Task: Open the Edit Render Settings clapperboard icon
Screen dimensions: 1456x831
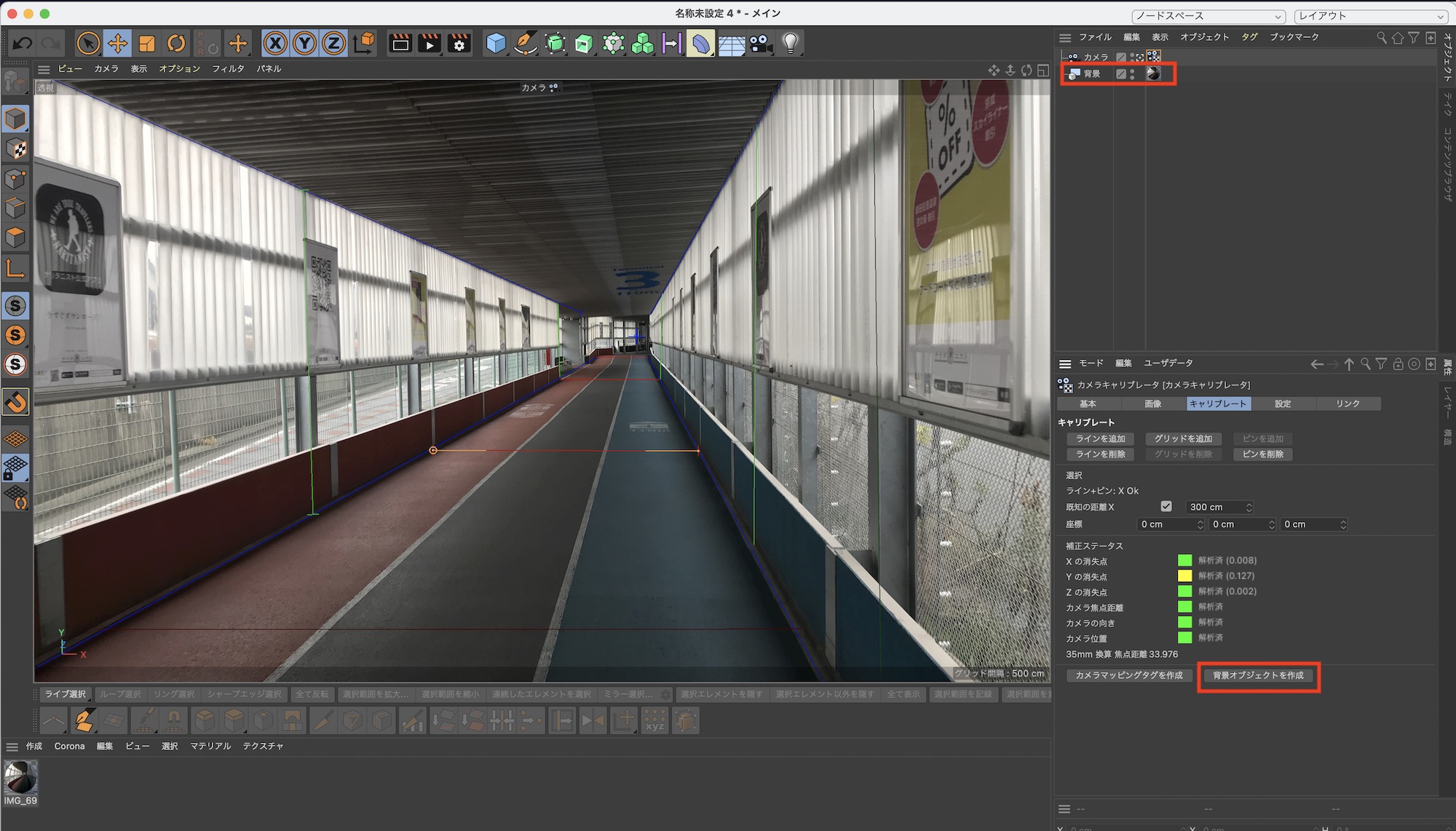Action: (459, 44)
